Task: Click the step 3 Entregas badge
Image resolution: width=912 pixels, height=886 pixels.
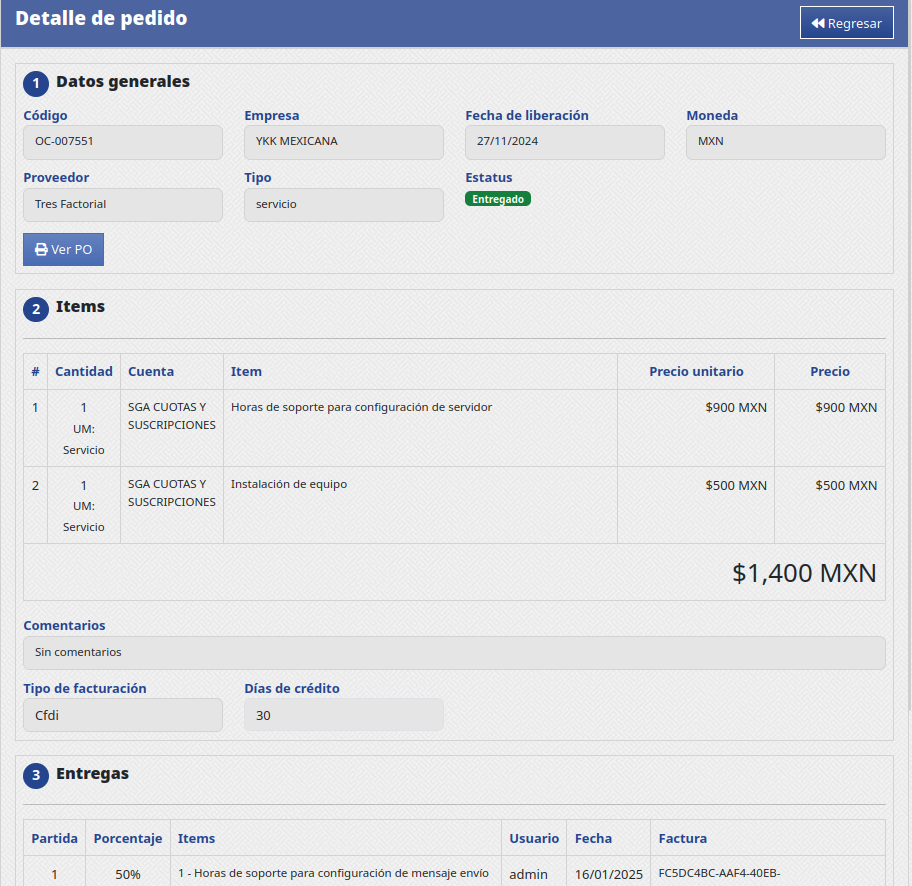Action: pyautogui.click(x=35, y=775)
